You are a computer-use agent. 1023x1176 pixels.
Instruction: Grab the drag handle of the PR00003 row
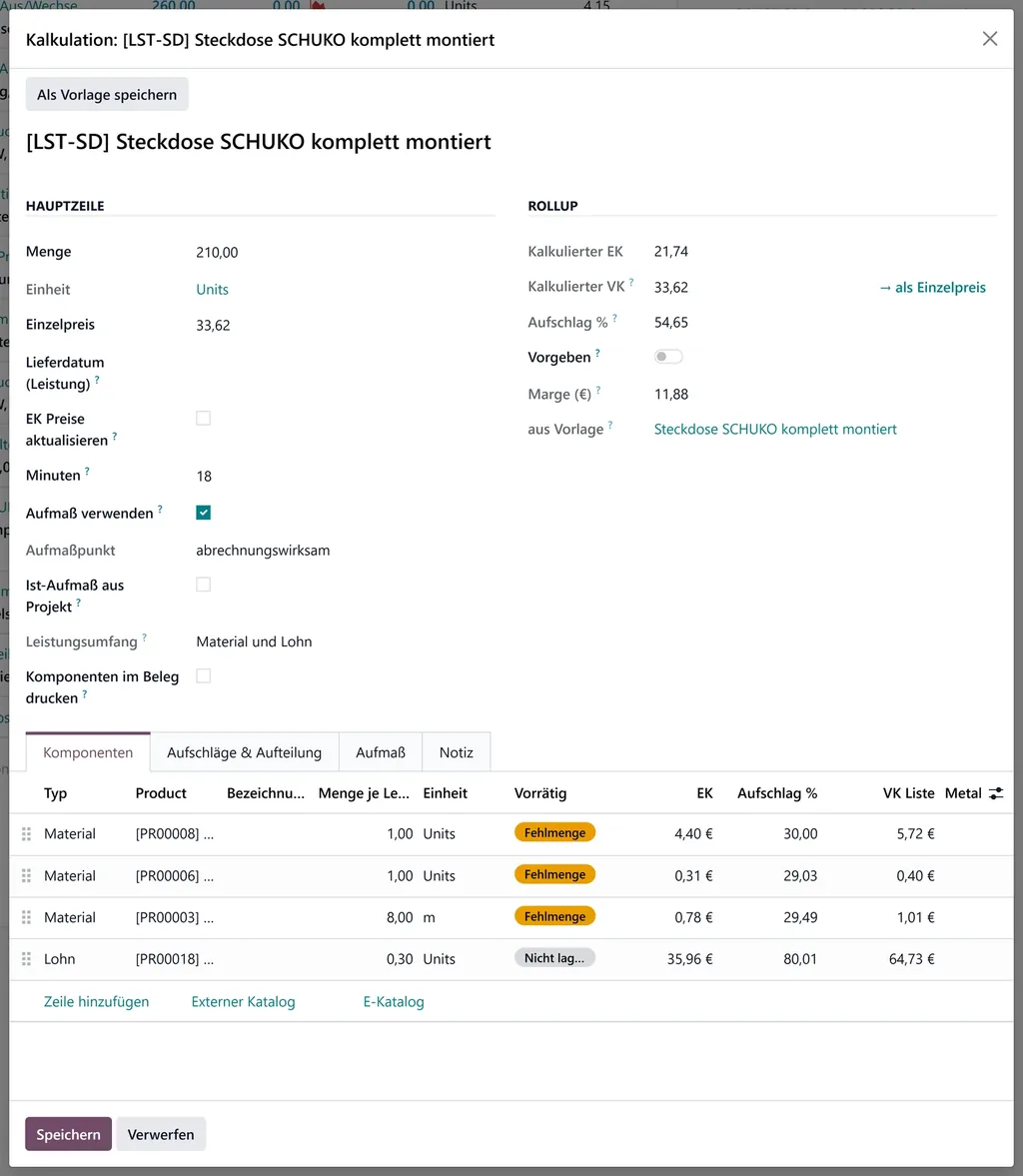point(26,917)
